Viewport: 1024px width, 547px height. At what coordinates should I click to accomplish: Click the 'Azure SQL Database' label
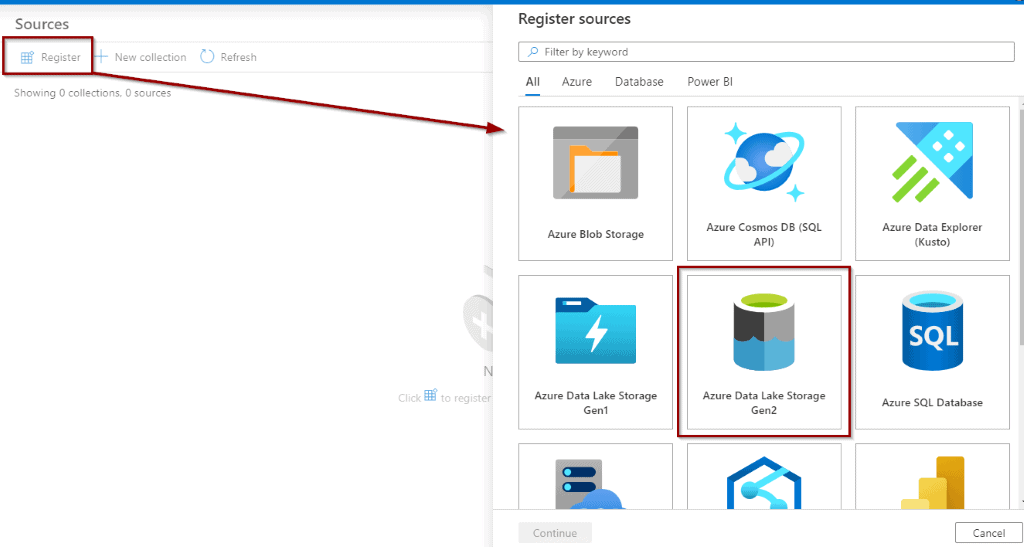click(932, 403)
